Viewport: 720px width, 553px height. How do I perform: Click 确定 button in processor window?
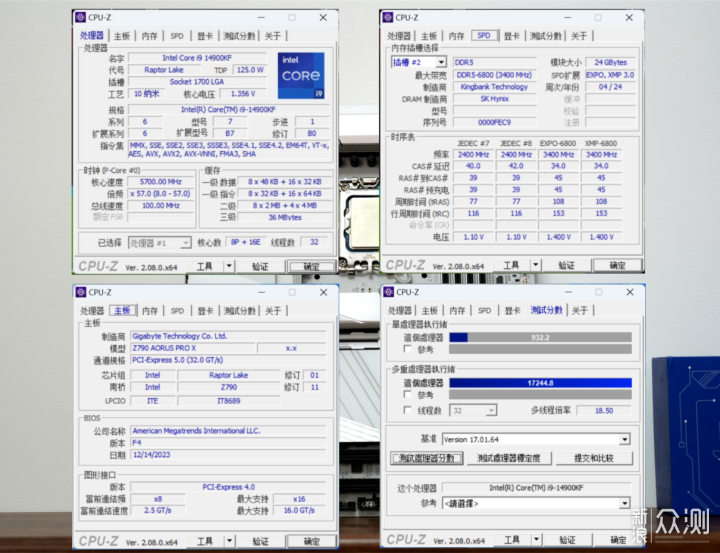click(x=311, y=266)
